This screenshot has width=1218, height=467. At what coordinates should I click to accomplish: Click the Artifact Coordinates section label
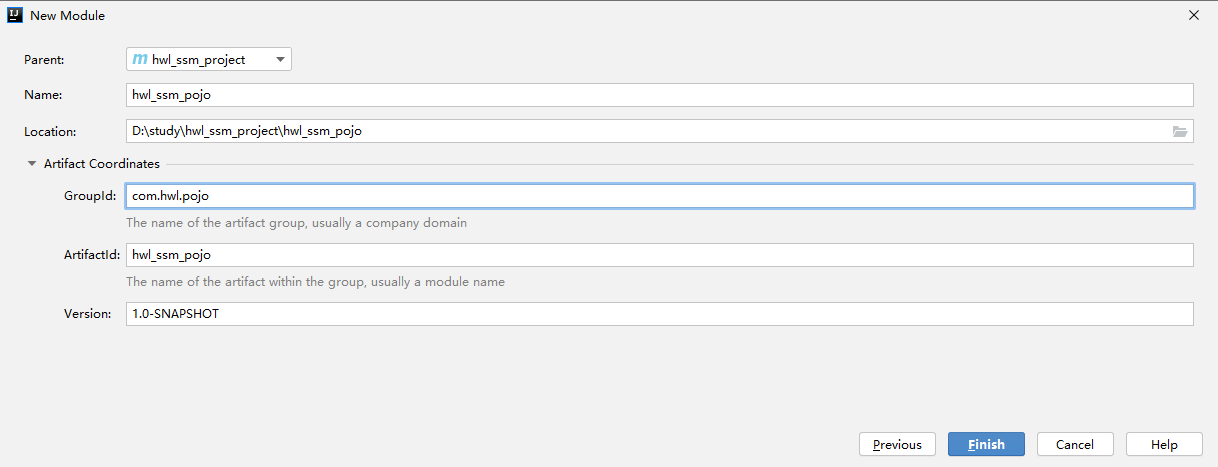[102, 164]
